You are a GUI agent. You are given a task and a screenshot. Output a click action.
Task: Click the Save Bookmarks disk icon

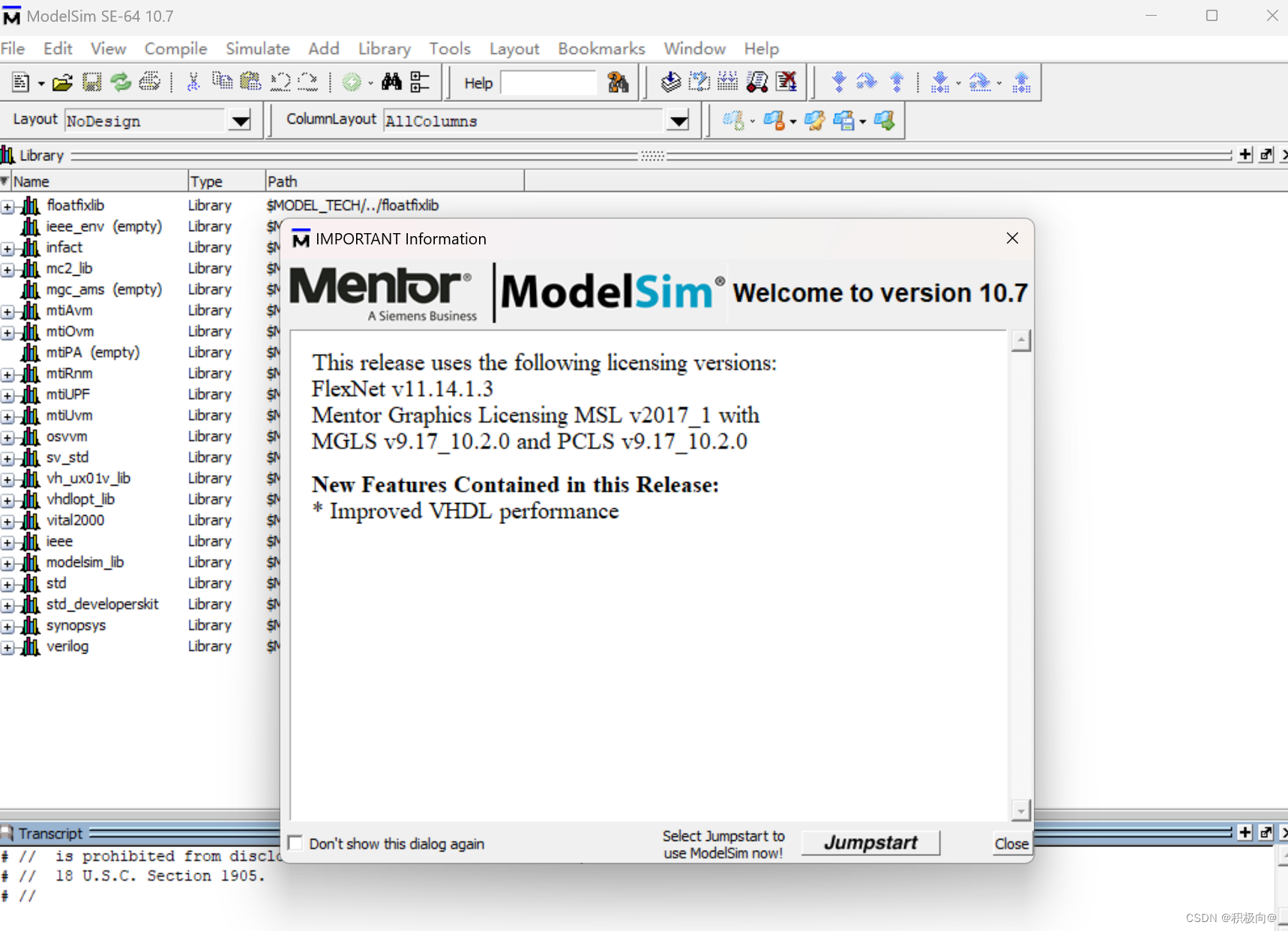pyautogui.click(x=844, y=121)
